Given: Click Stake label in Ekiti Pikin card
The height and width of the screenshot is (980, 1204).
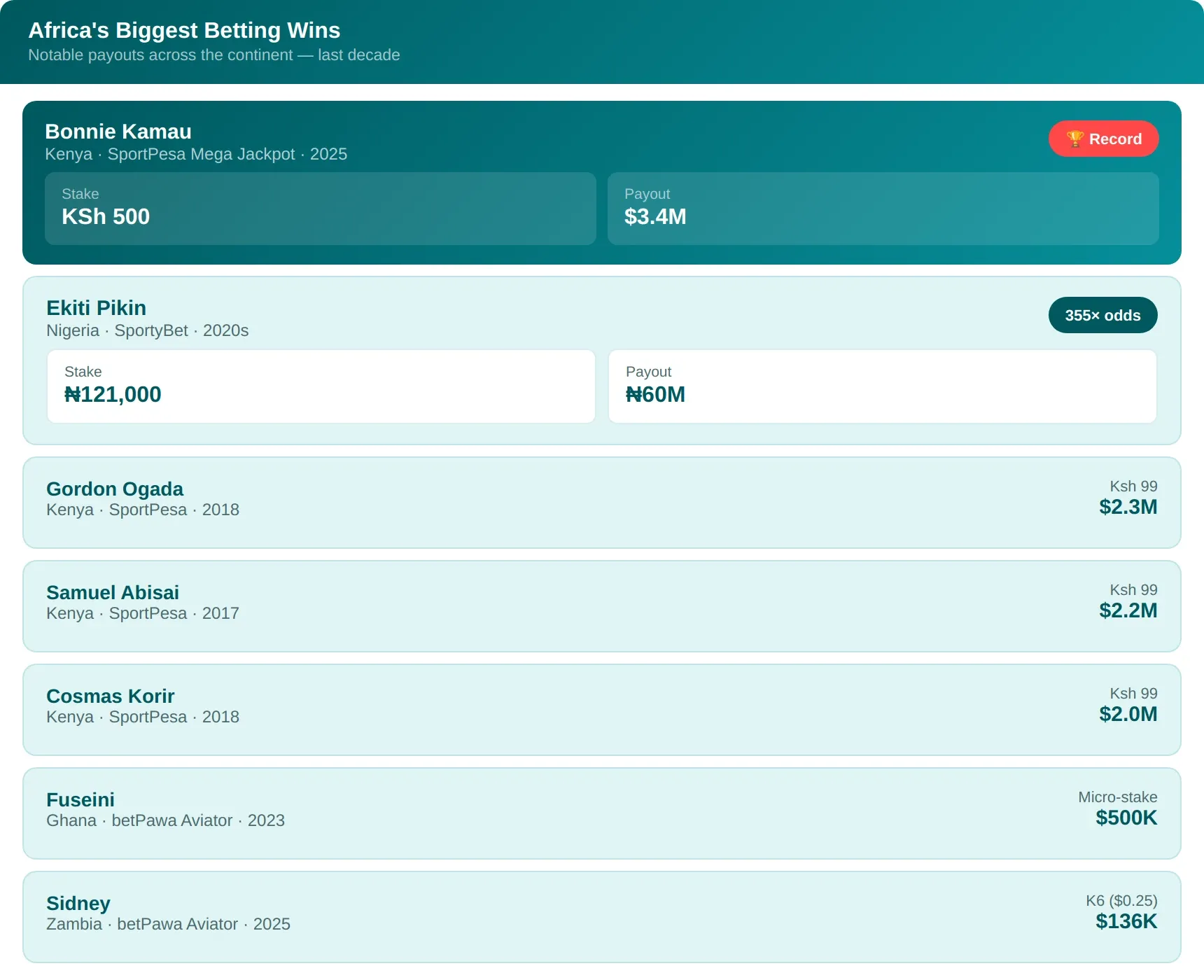Looking at the screenshot, I should point(83,372).
